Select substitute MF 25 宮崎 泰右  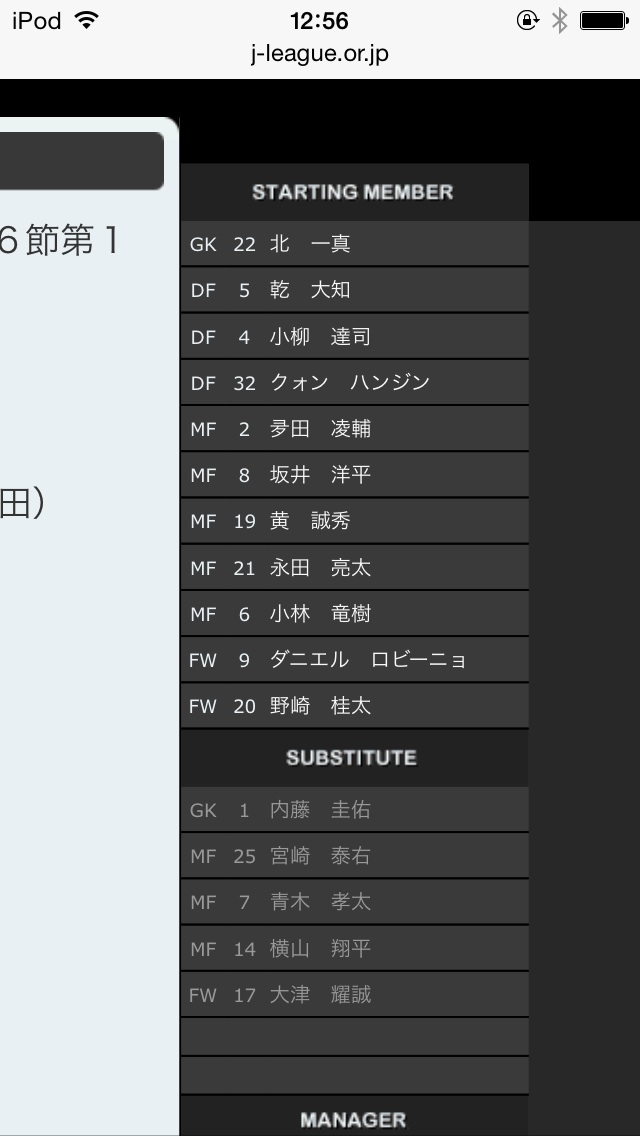354,856
